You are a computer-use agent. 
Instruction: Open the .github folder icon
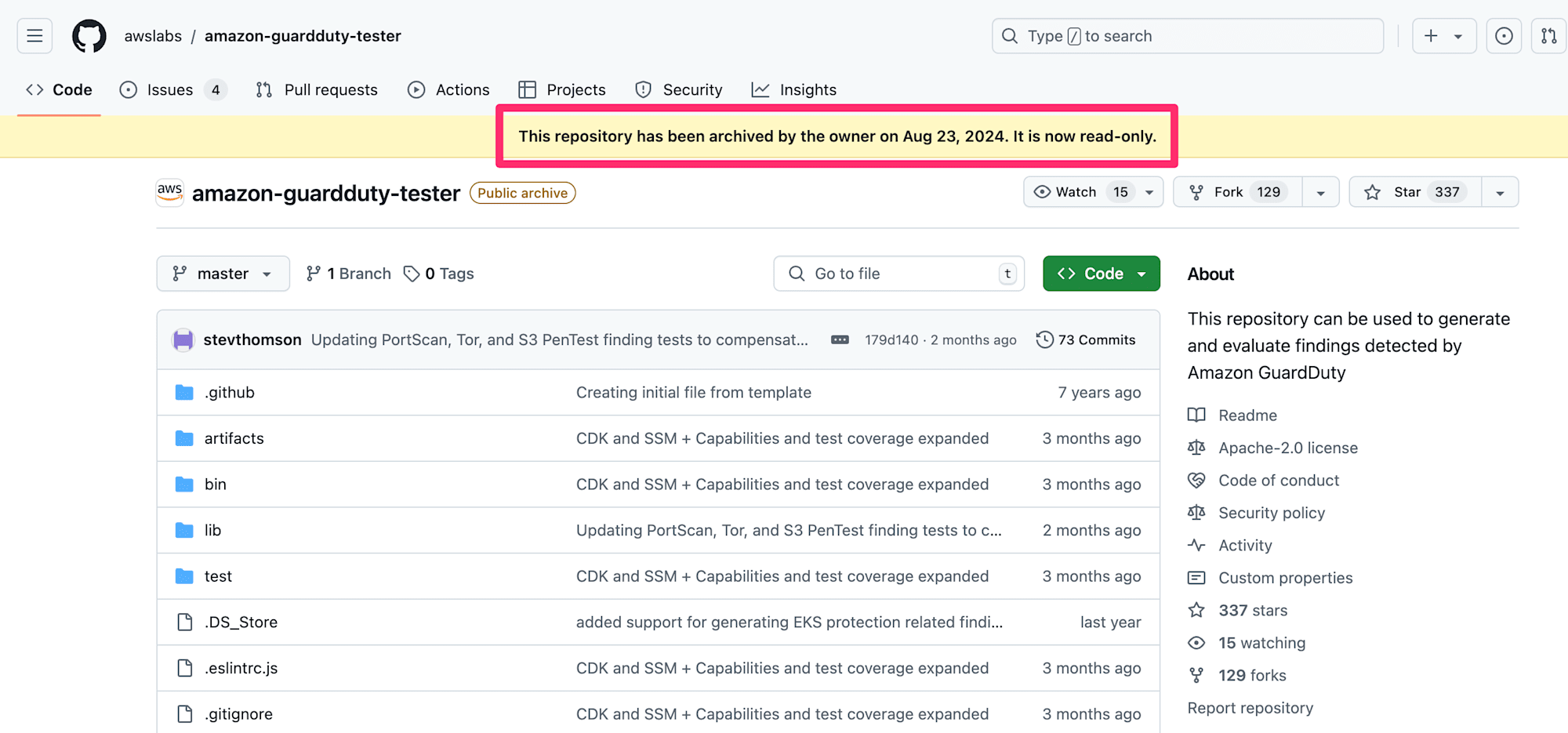pyautogui.click(x=184, y=392)
